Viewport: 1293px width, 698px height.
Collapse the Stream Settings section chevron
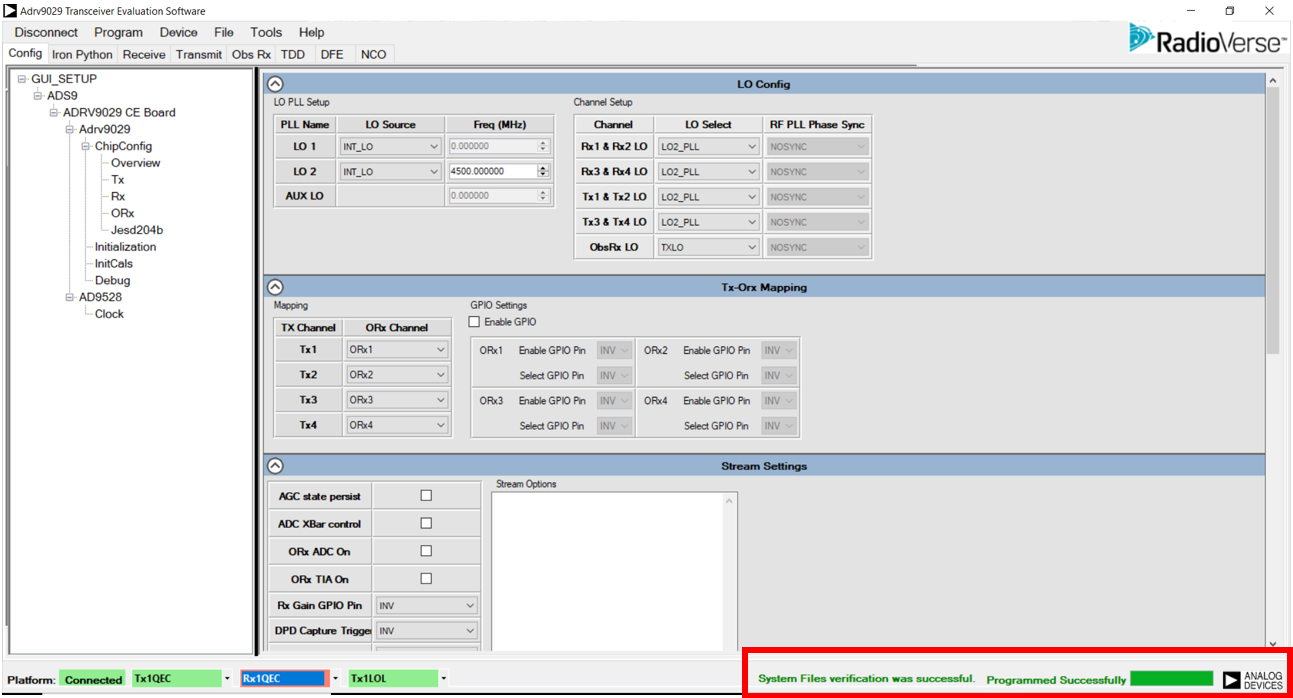[276, 466]
